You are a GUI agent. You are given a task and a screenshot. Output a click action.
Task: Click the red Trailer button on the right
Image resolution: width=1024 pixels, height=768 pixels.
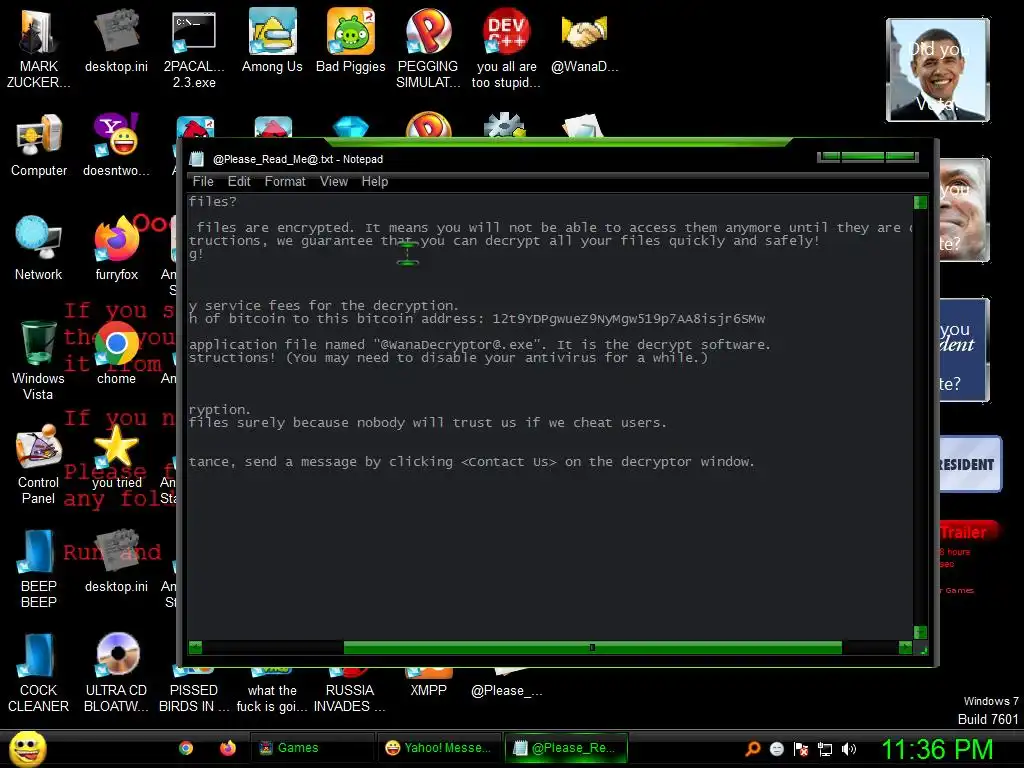click(x=969, y=532)
